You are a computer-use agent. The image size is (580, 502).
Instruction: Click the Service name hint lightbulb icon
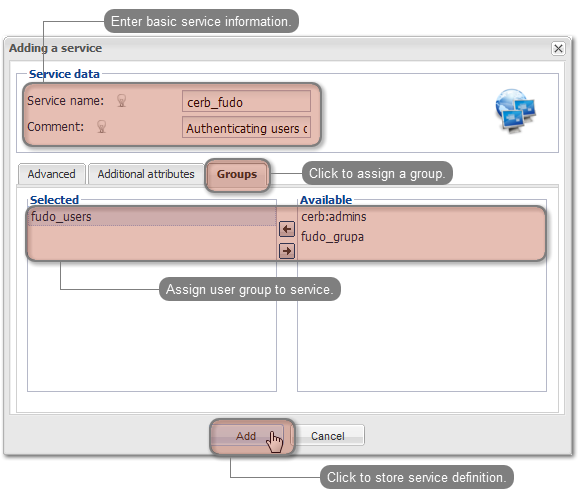pyautogui.click(x=121, y=101)
